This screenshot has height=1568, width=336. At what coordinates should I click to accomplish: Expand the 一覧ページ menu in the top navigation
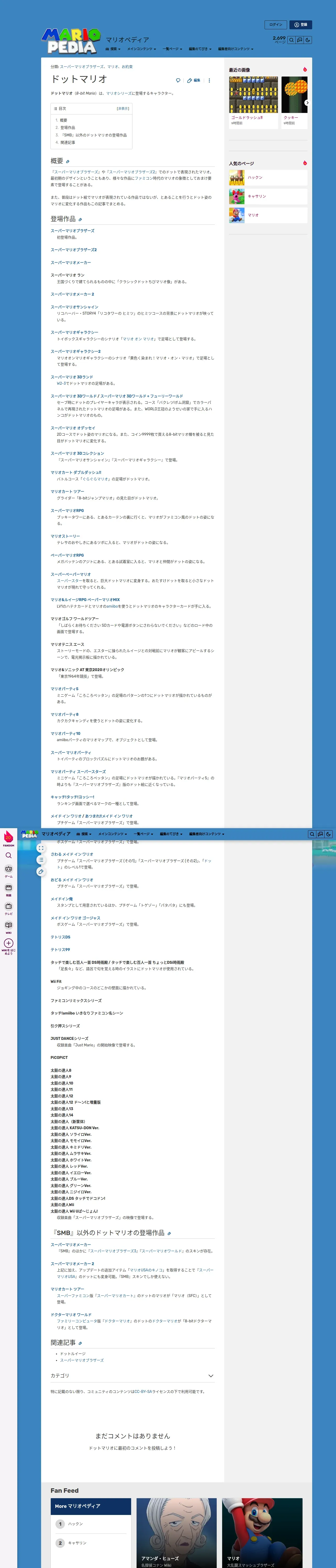pyautogui.click(x=172, y=49)
